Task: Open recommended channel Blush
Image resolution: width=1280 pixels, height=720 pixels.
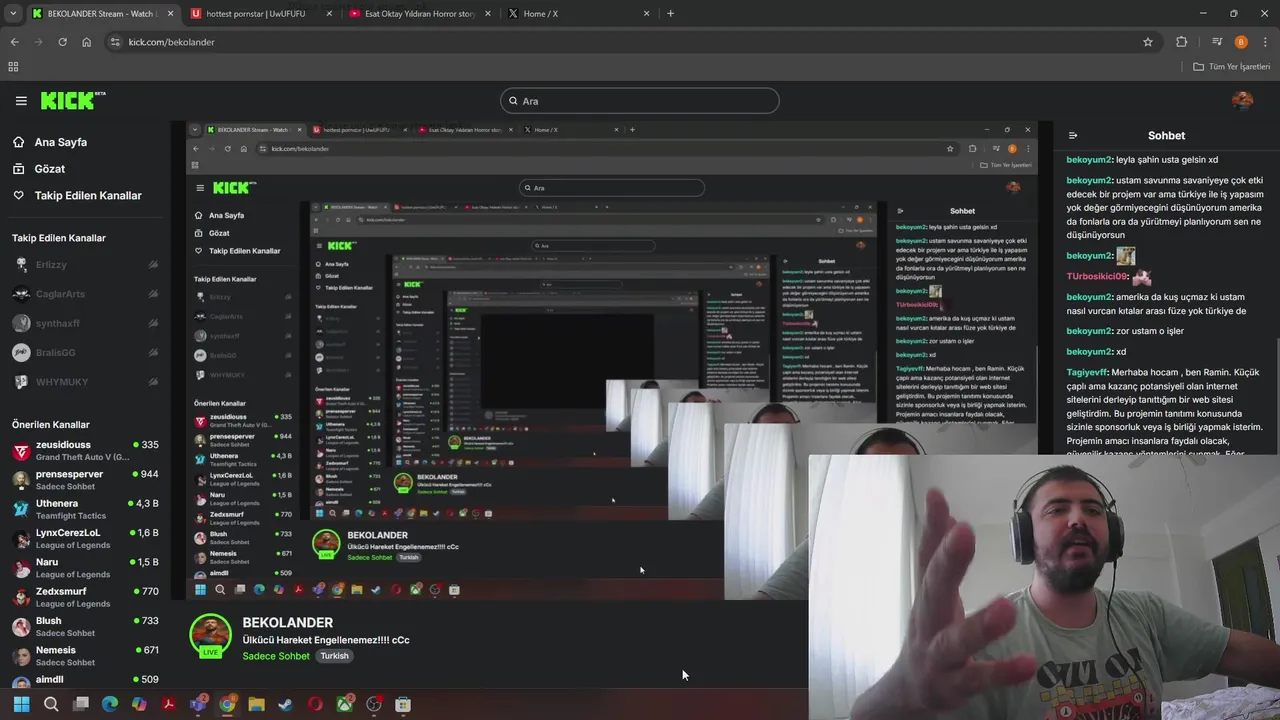Action: [x=85, y=626]
